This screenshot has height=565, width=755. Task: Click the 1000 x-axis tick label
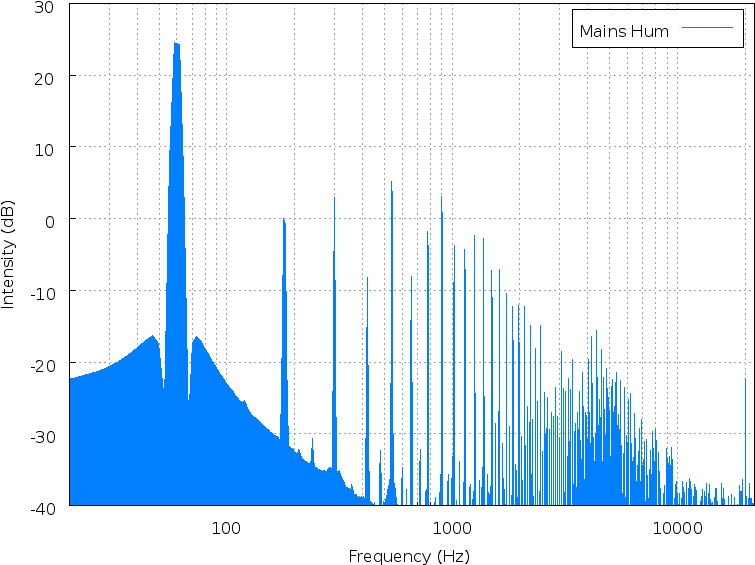tap(452, 528)
